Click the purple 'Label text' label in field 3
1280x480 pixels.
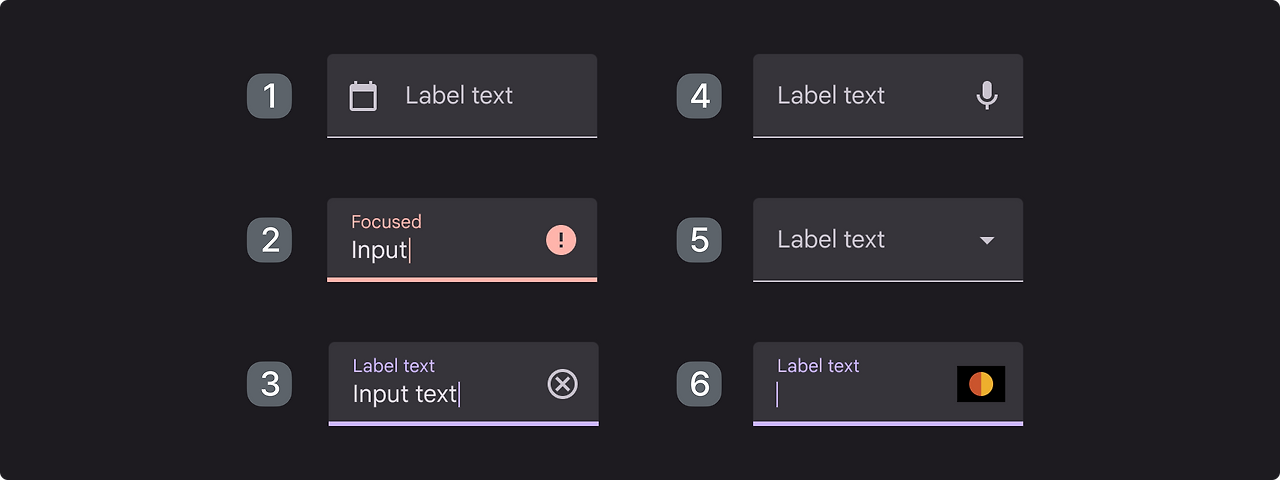tap(394, 366)
